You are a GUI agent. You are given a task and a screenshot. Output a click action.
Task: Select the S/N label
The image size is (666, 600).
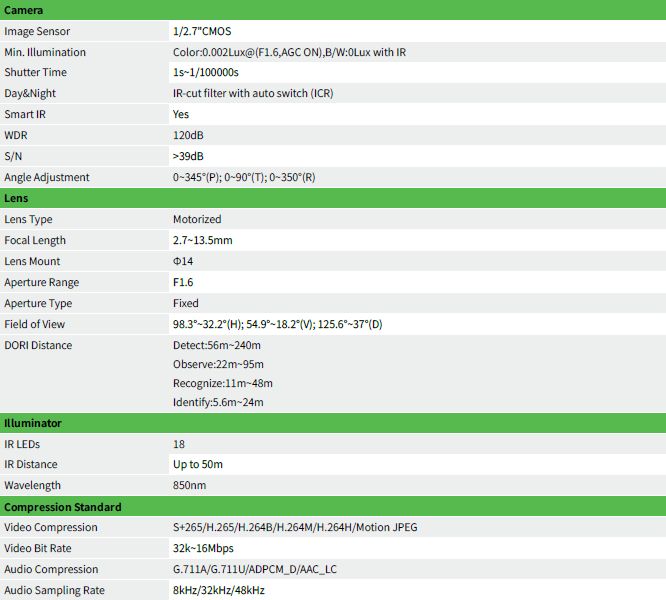coord(13,156)
